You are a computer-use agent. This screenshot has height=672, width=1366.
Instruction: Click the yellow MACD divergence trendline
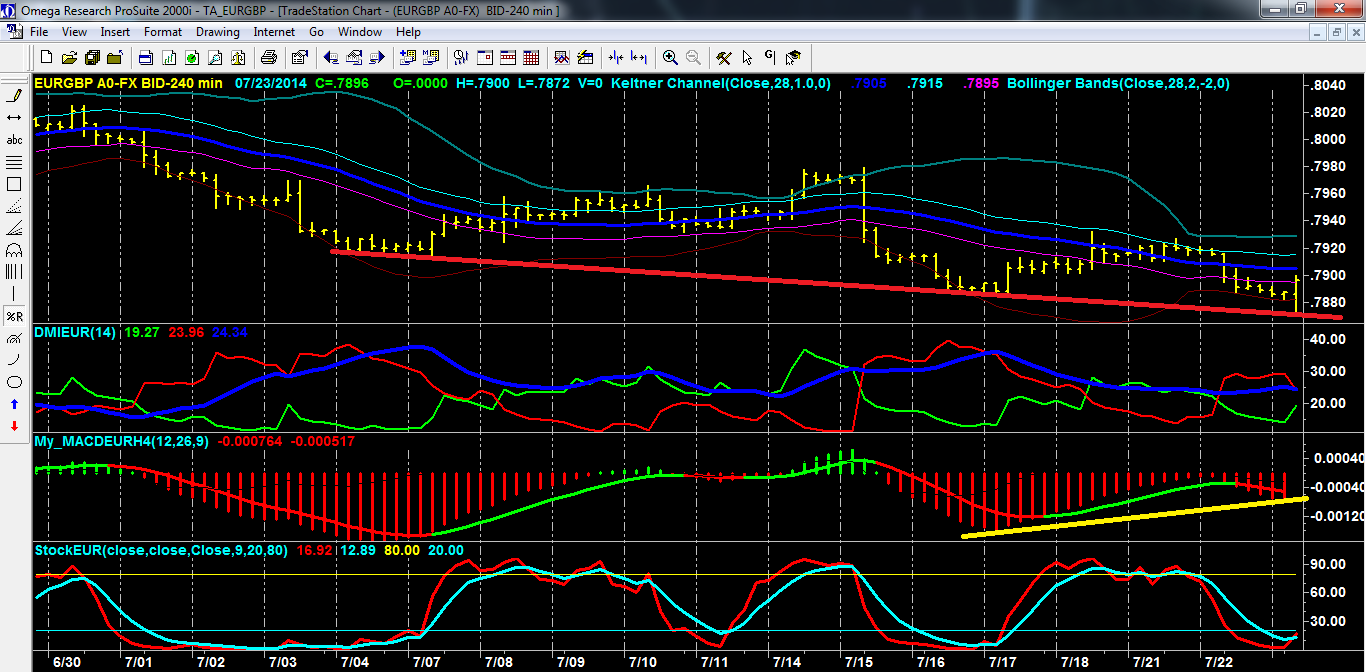(1130, 517)
